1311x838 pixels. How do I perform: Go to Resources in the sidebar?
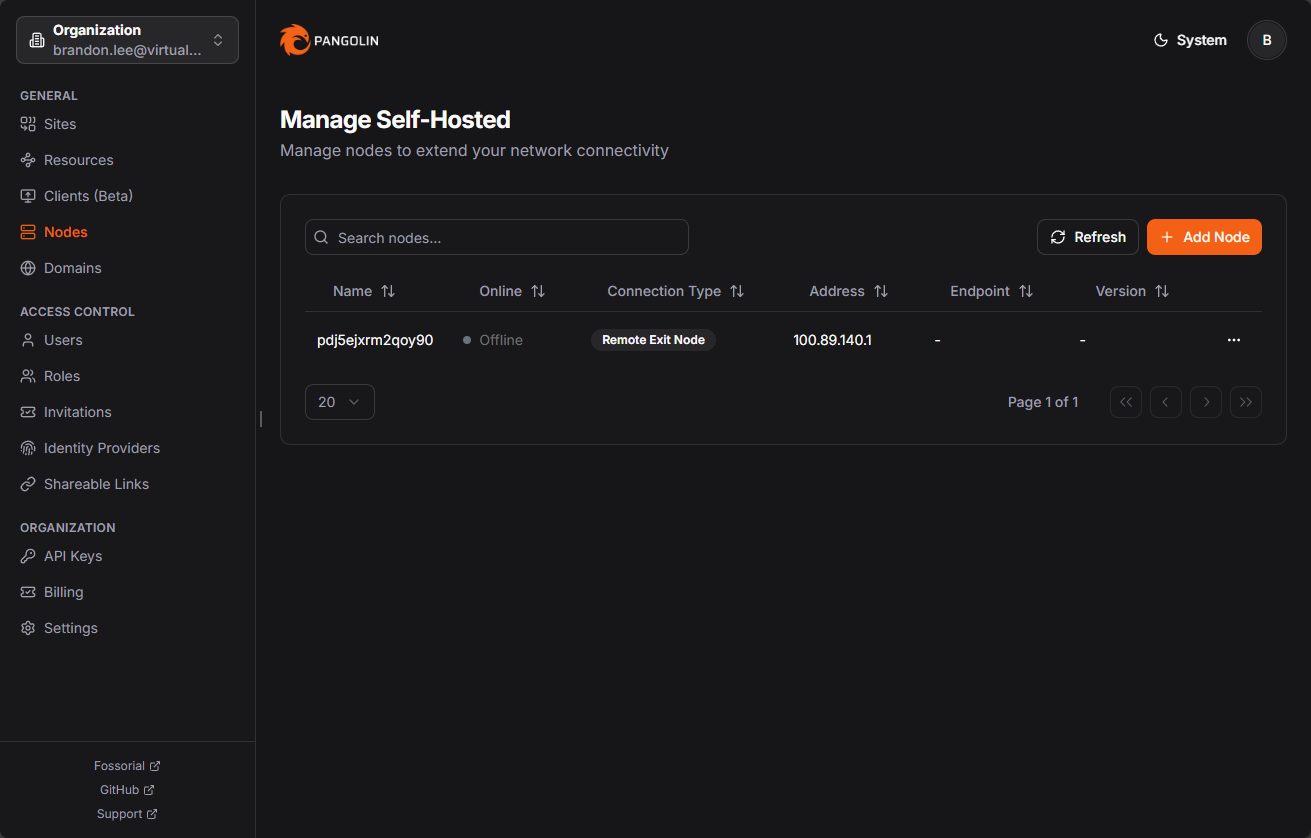click(x=67, y=160)
